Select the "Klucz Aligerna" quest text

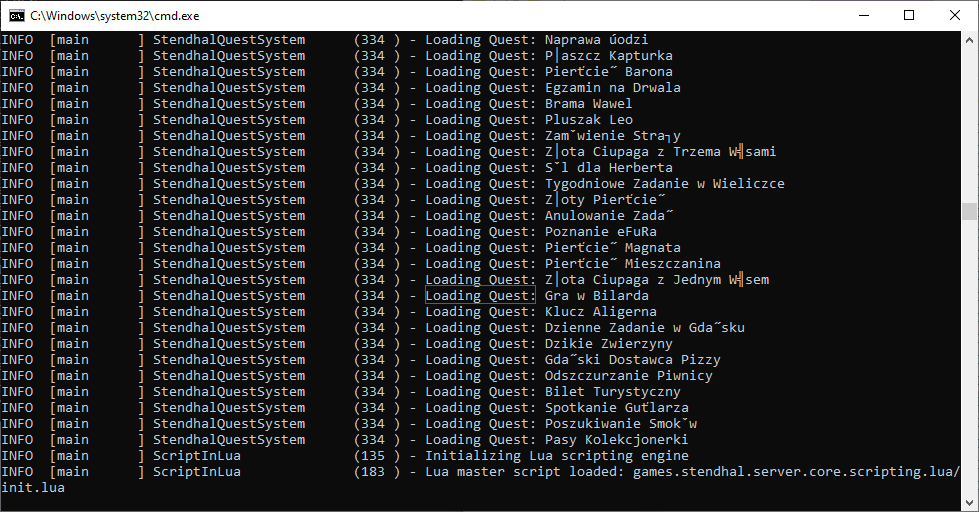pos(600,312)
